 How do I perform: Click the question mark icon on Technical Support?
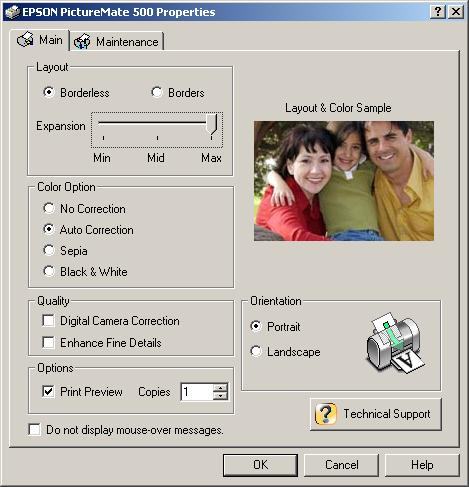(326, 414)
